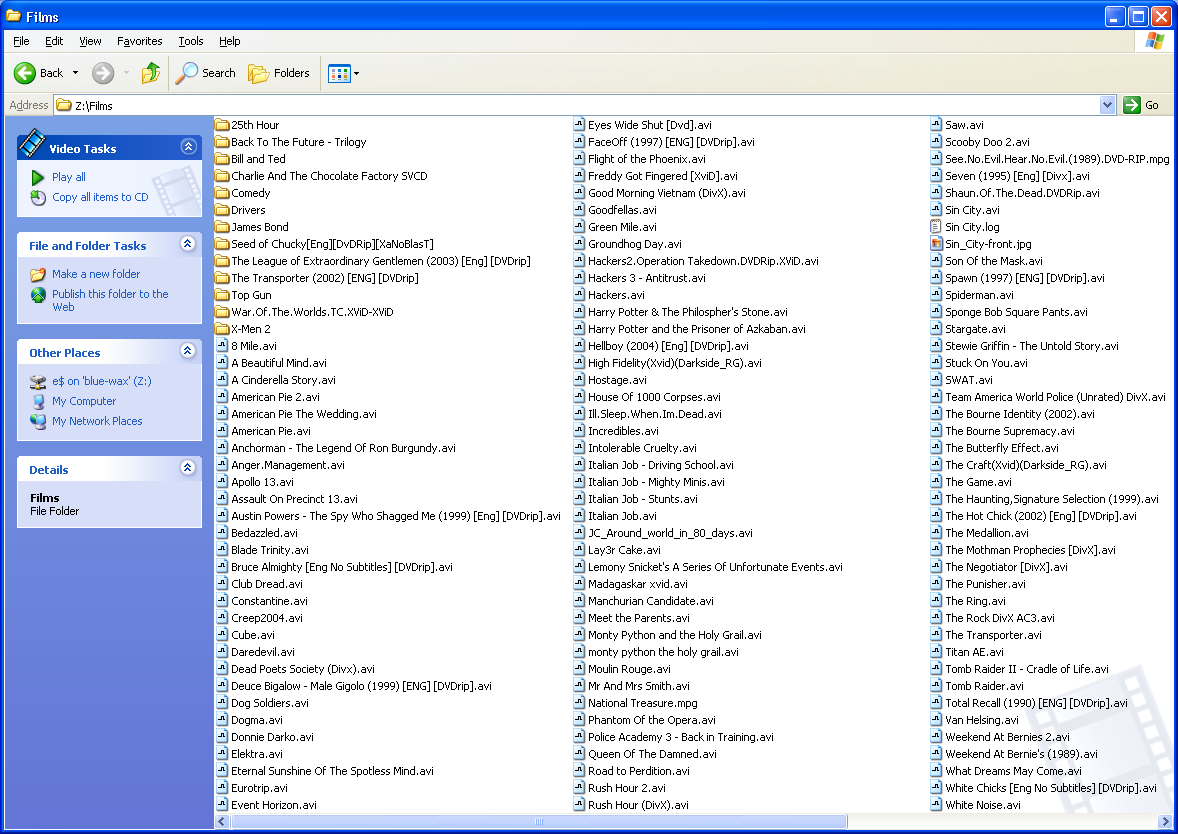Select Rush Hour 2.avi file name
1178x834 pixels.
point(627,788)
